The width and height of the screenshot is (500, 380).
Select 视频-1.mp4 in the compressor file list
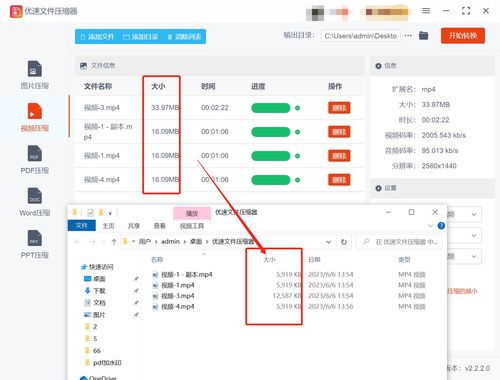pos(102,156)
